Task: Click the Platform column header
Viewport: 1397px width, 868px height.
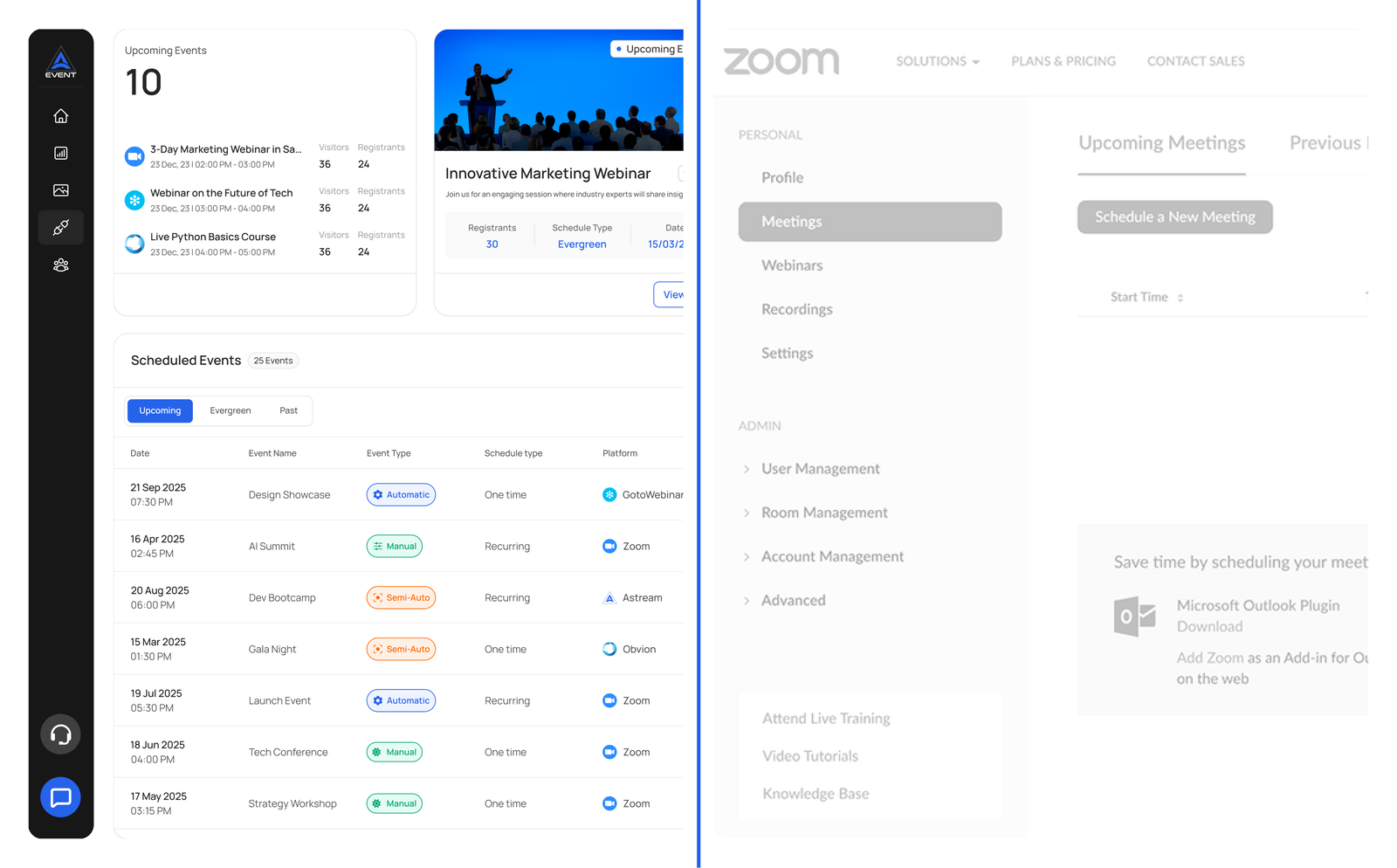Action: point(620,453)
